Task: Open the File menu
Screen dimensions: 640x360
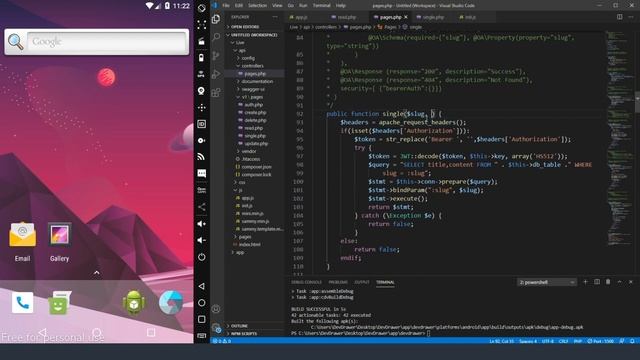Action: 226,6
